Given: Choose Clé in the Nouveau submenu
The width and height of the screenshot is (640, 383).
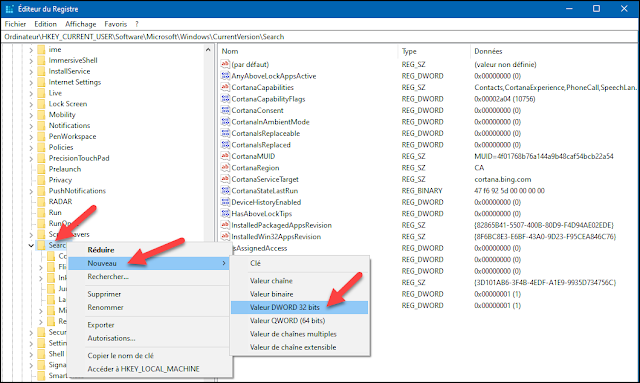Looking at the screenshot, I should [x=300, y=263].
